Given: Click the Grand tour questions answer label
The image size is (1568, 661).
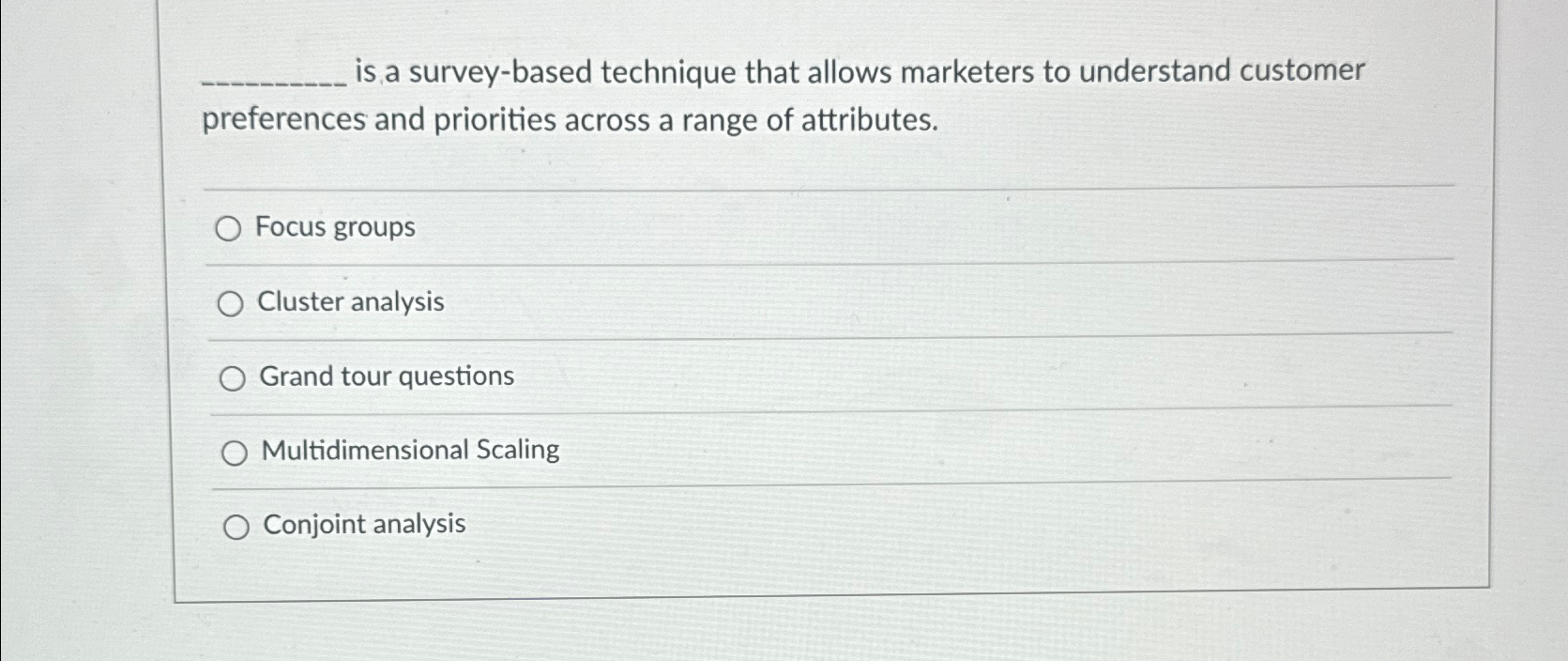Looking at the screenshot, I should (x=386, y=377).
